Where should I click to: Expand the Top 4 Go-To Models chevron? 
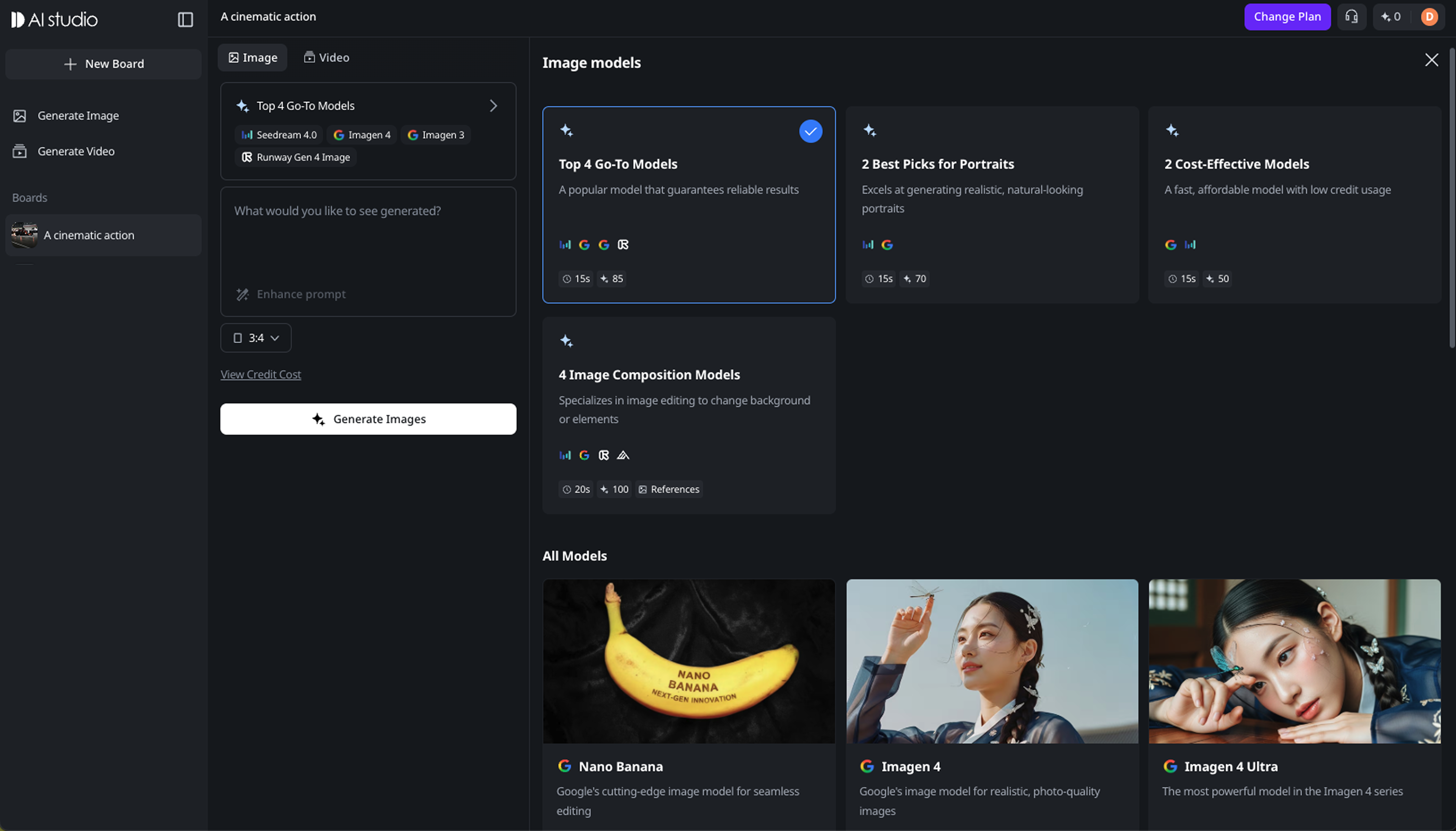(x=493, y=106)
